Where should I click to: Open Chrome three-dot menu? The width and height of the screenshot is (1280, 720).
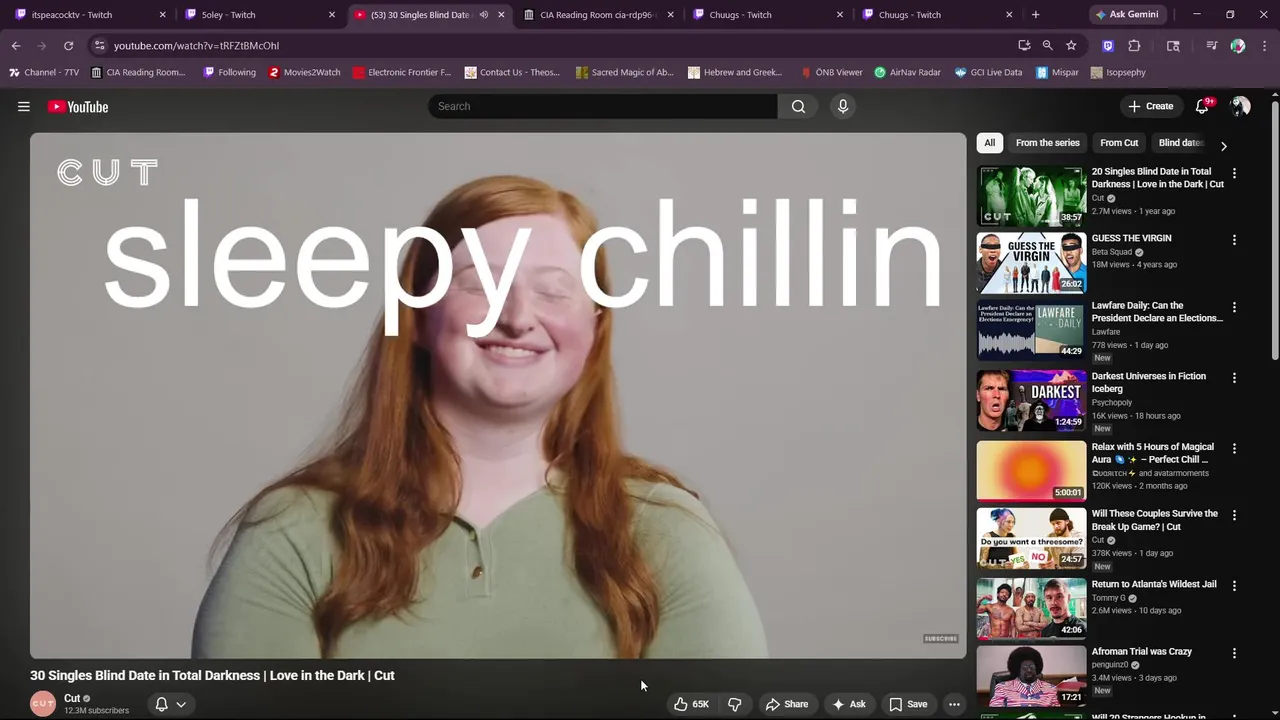[1263, 45]
